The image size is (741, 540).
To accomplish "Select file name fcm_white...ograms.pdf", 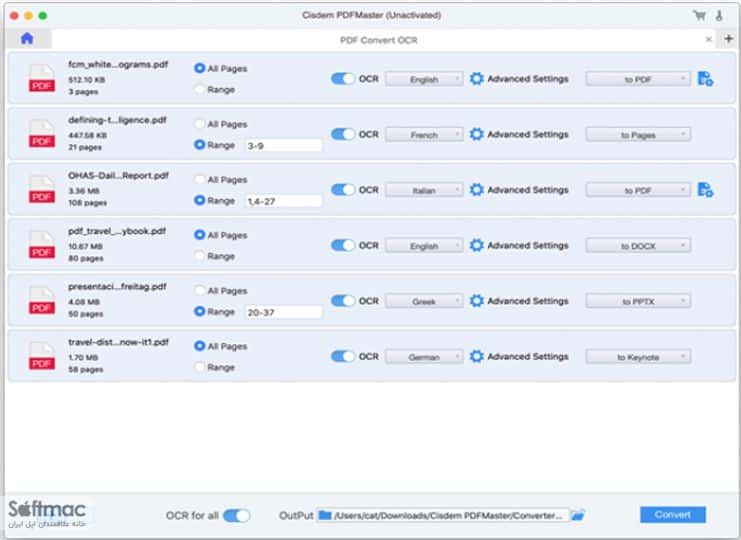I will (118, 64).
